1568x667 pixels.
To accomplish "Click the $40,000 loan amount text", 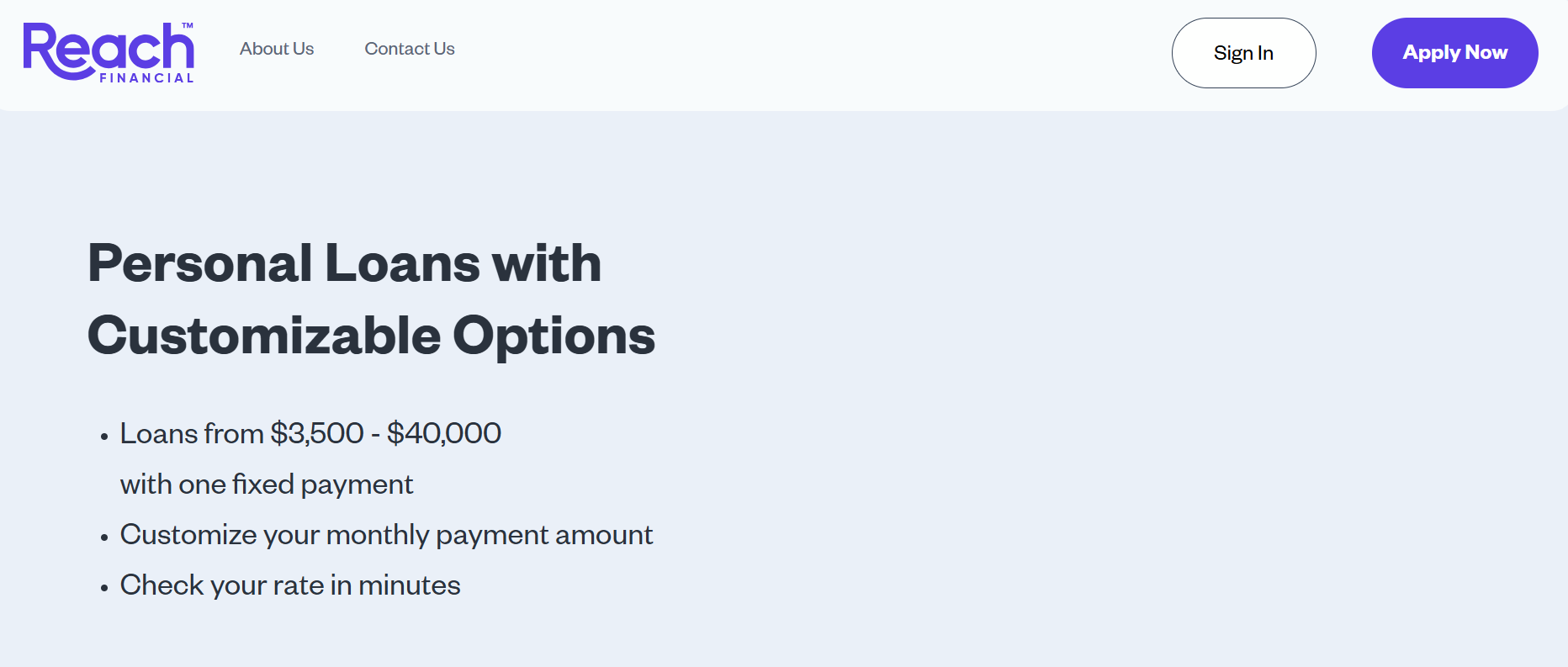I will click(444, 433).
